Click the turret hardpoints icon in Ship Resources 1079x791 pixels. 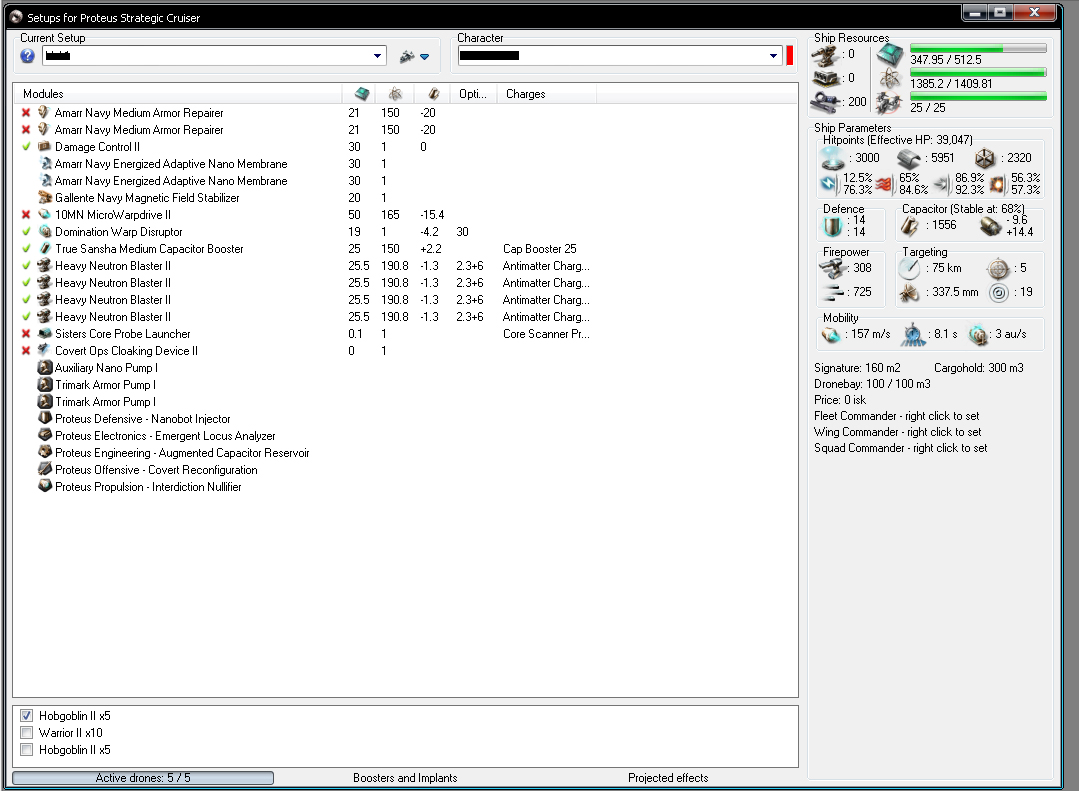pyautogui.click(x=826, y=55)
